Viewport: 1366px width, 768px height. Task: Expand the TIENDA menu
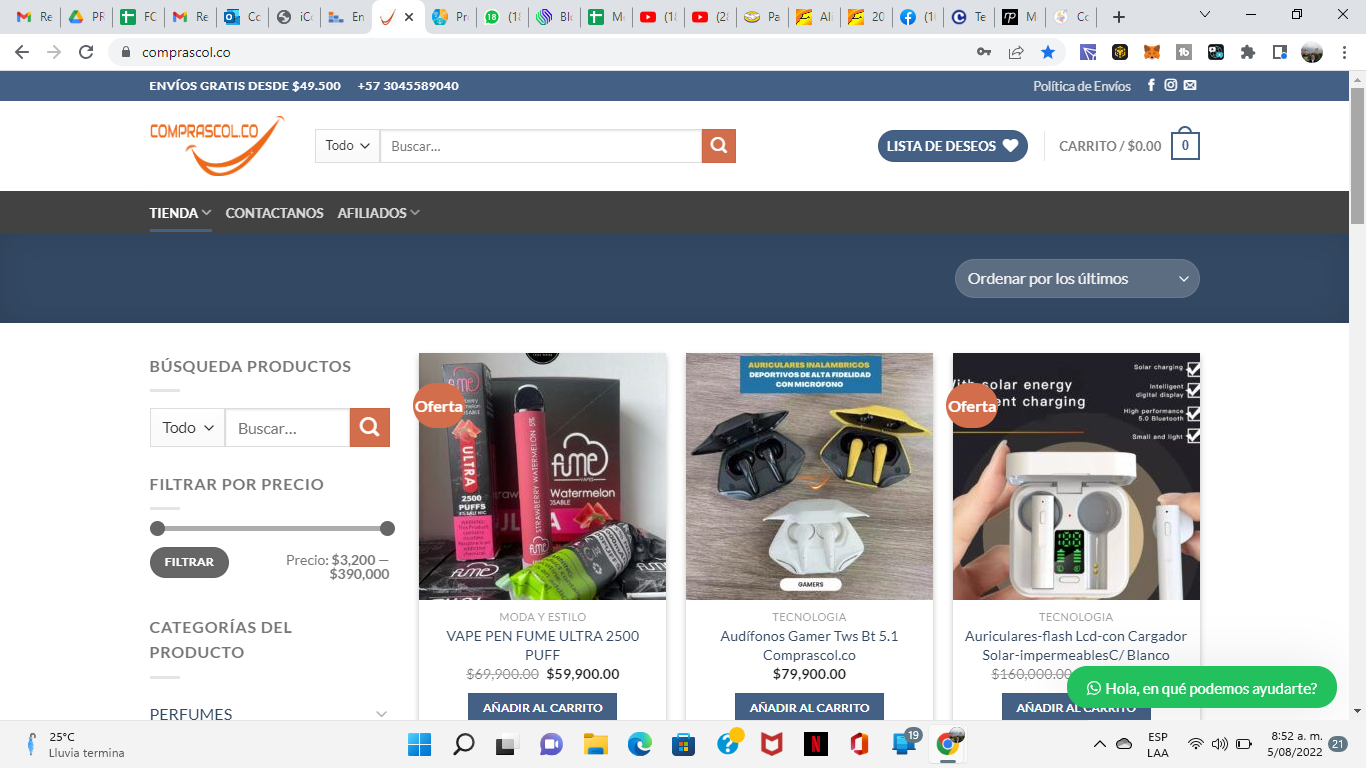pyautogui.click(x=180, y=213)
